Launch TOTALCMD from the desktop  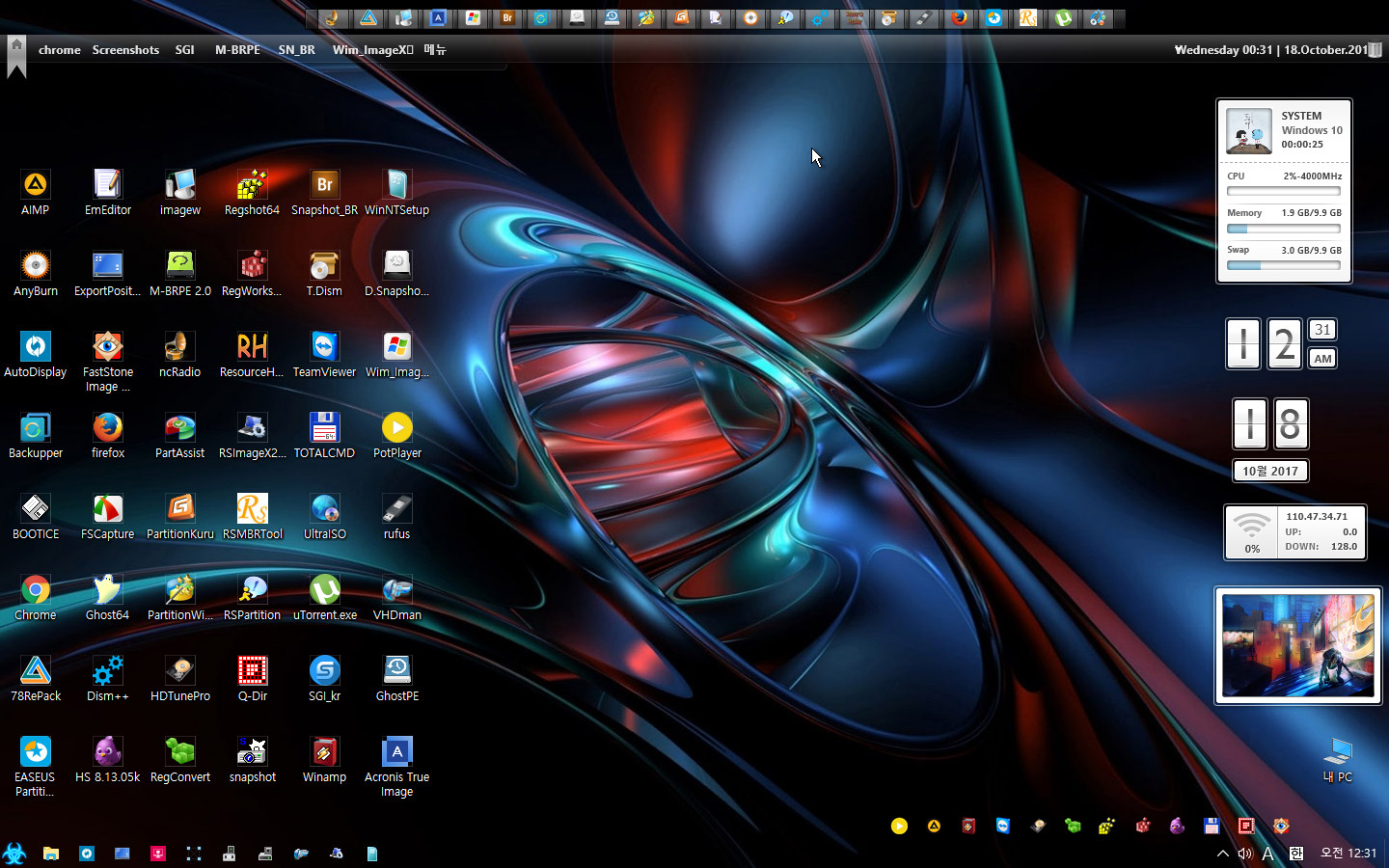tap(324, 435)
